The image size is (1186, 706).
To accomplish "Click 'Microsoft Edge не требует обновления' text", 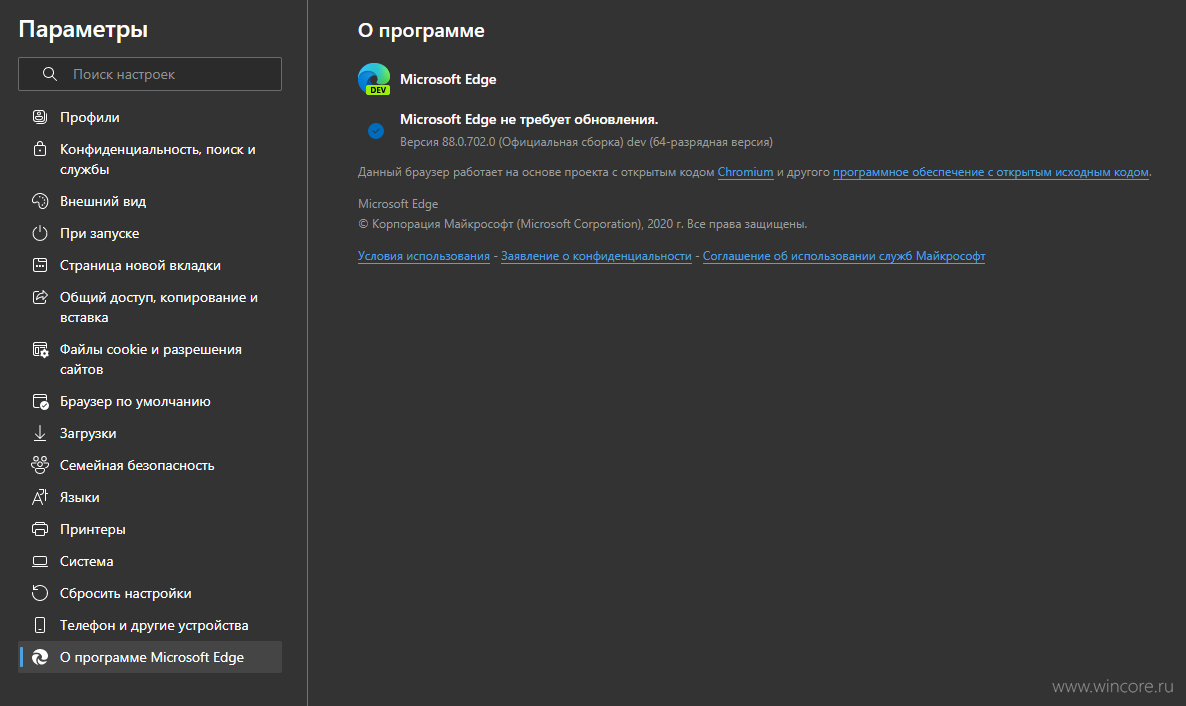I will point(529,120).
